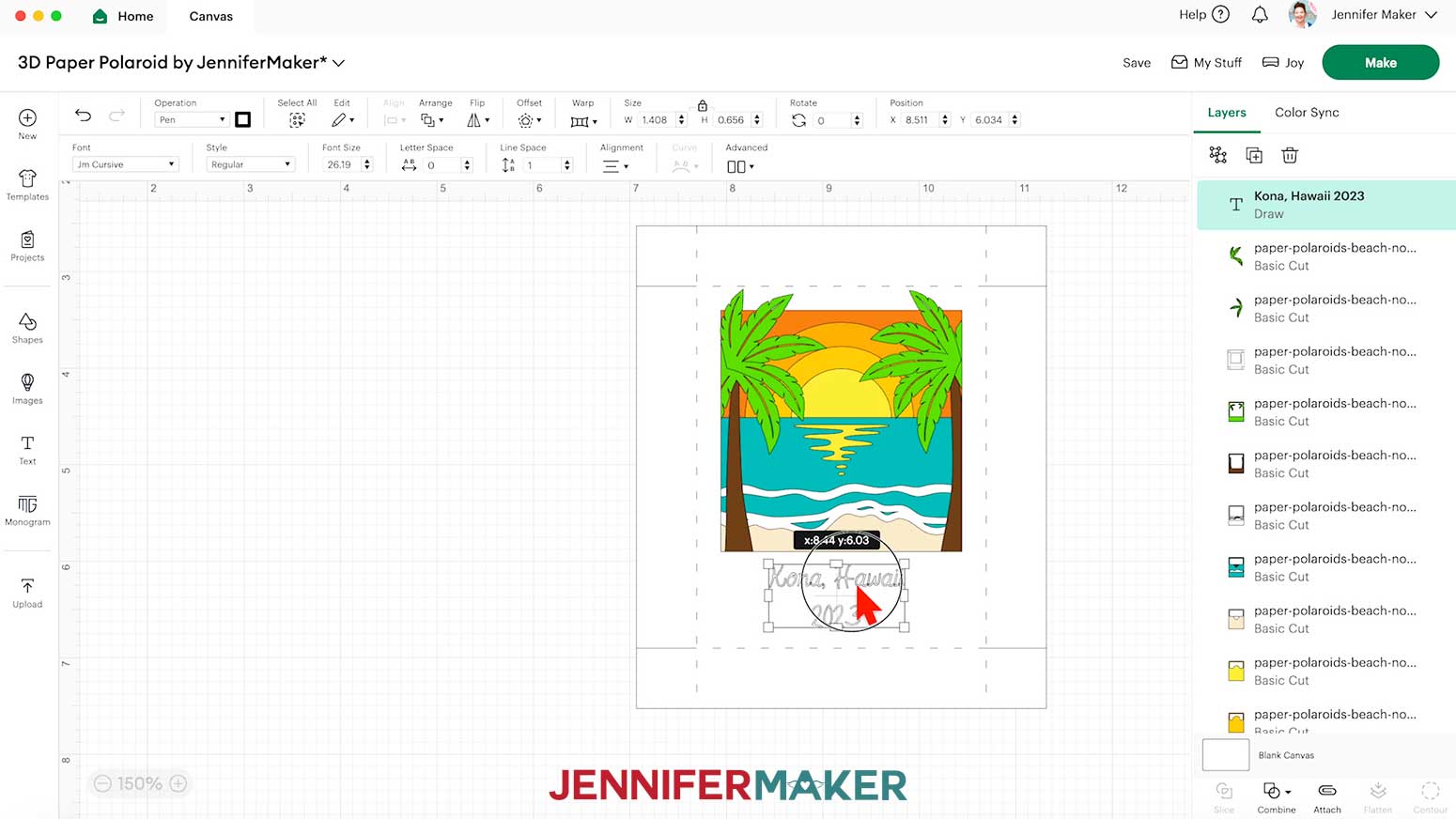Open My Stuff

[x=1206, y=63]
